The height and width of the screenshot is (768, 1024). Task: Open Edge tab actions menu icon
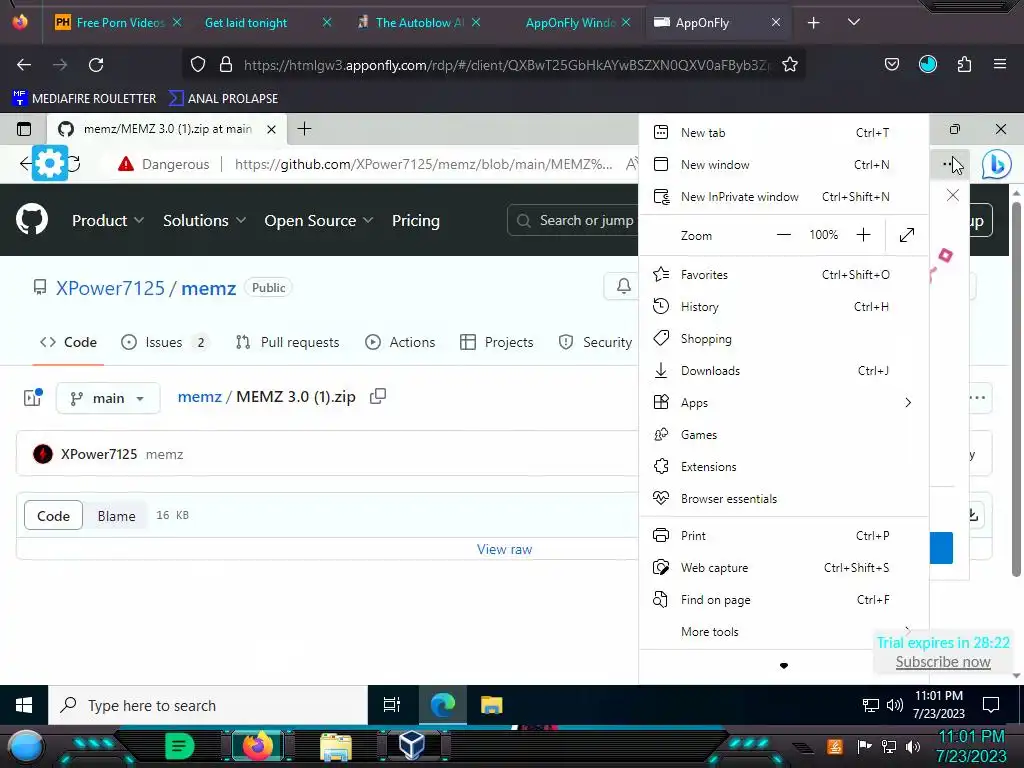[24, 129]
